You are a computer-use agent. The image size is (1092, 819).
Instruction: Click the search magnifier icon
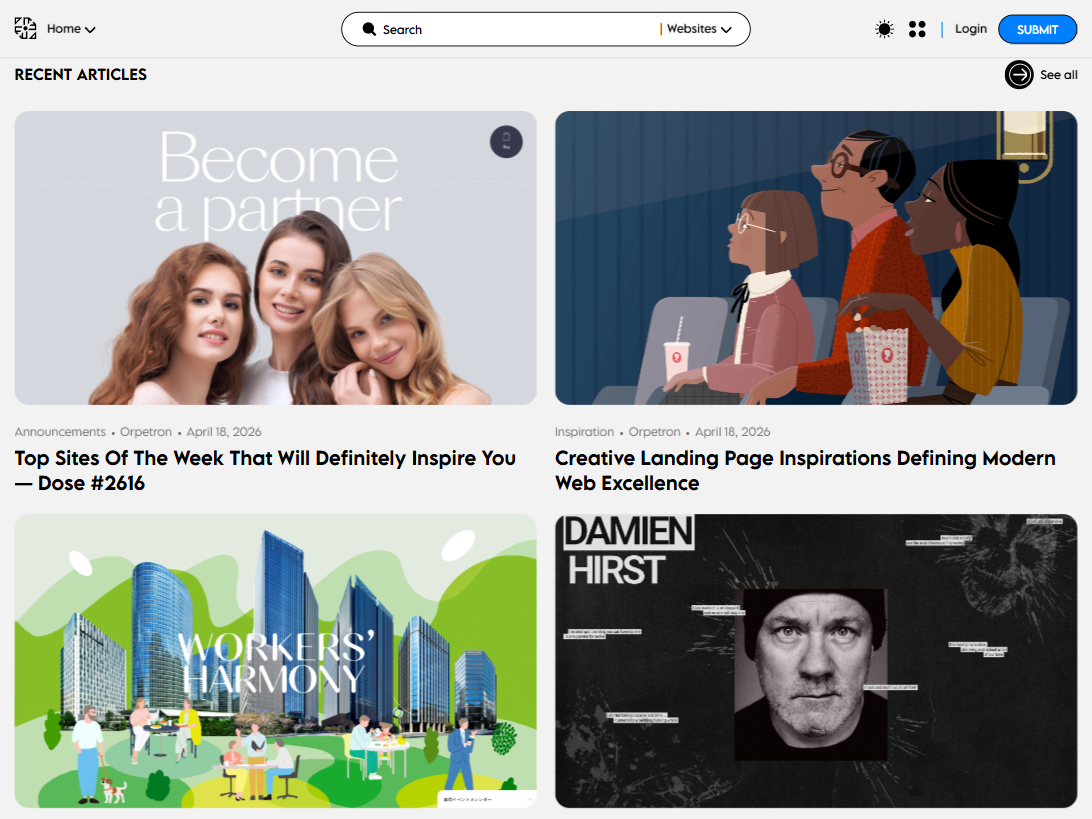pyautogui.click(x=369, y=29)
